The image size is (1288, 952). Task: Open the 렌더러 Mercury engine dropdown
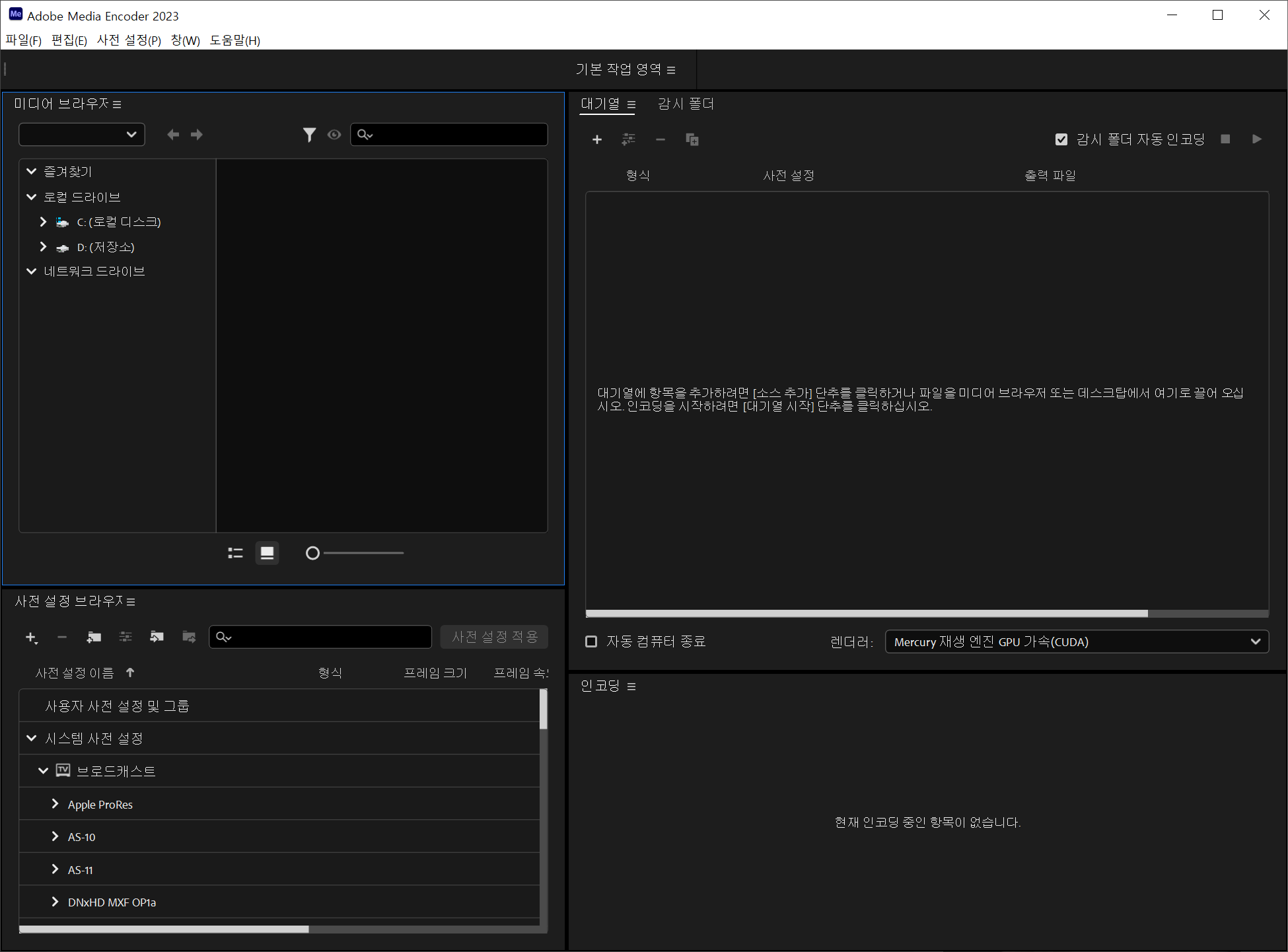tap(1076, 641)
